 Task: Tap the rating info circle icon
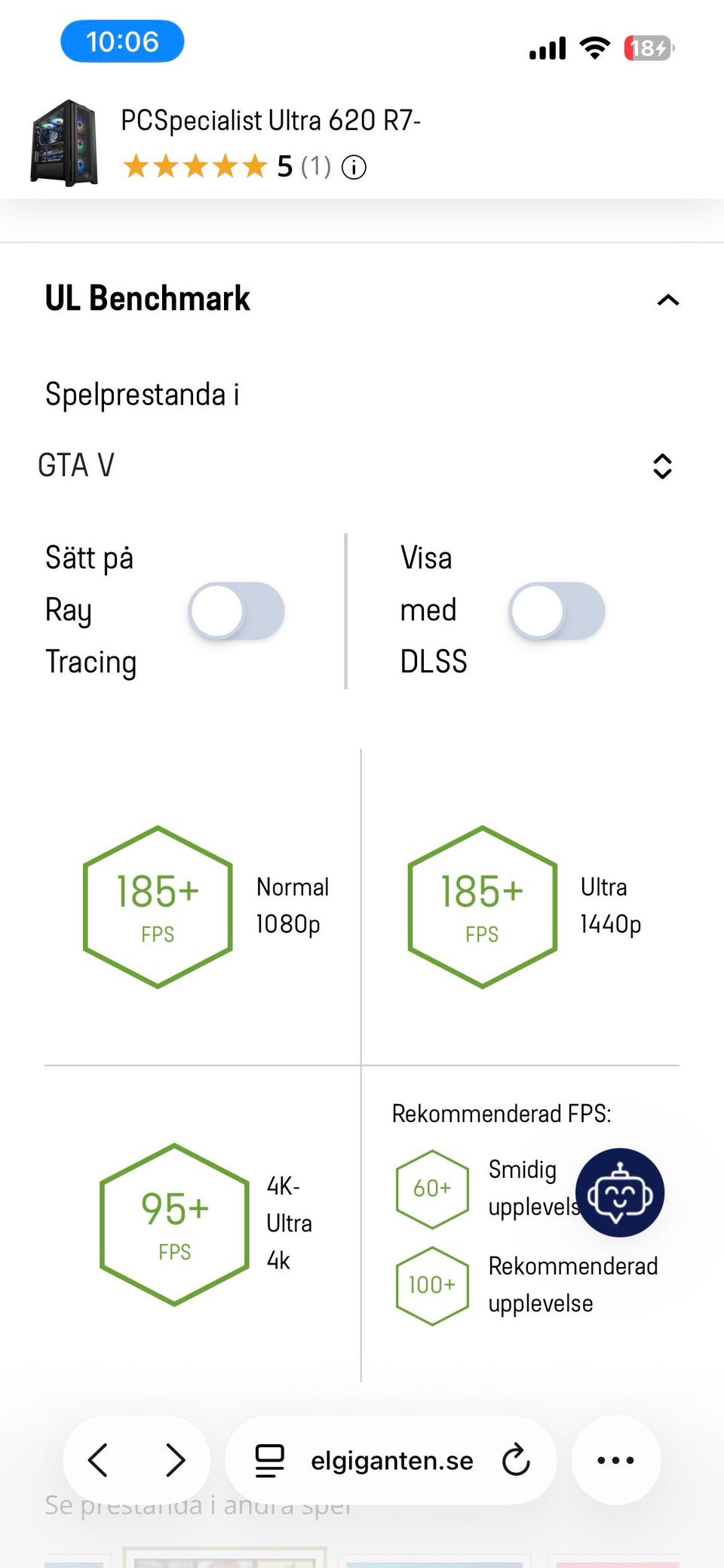pos(354,167)
